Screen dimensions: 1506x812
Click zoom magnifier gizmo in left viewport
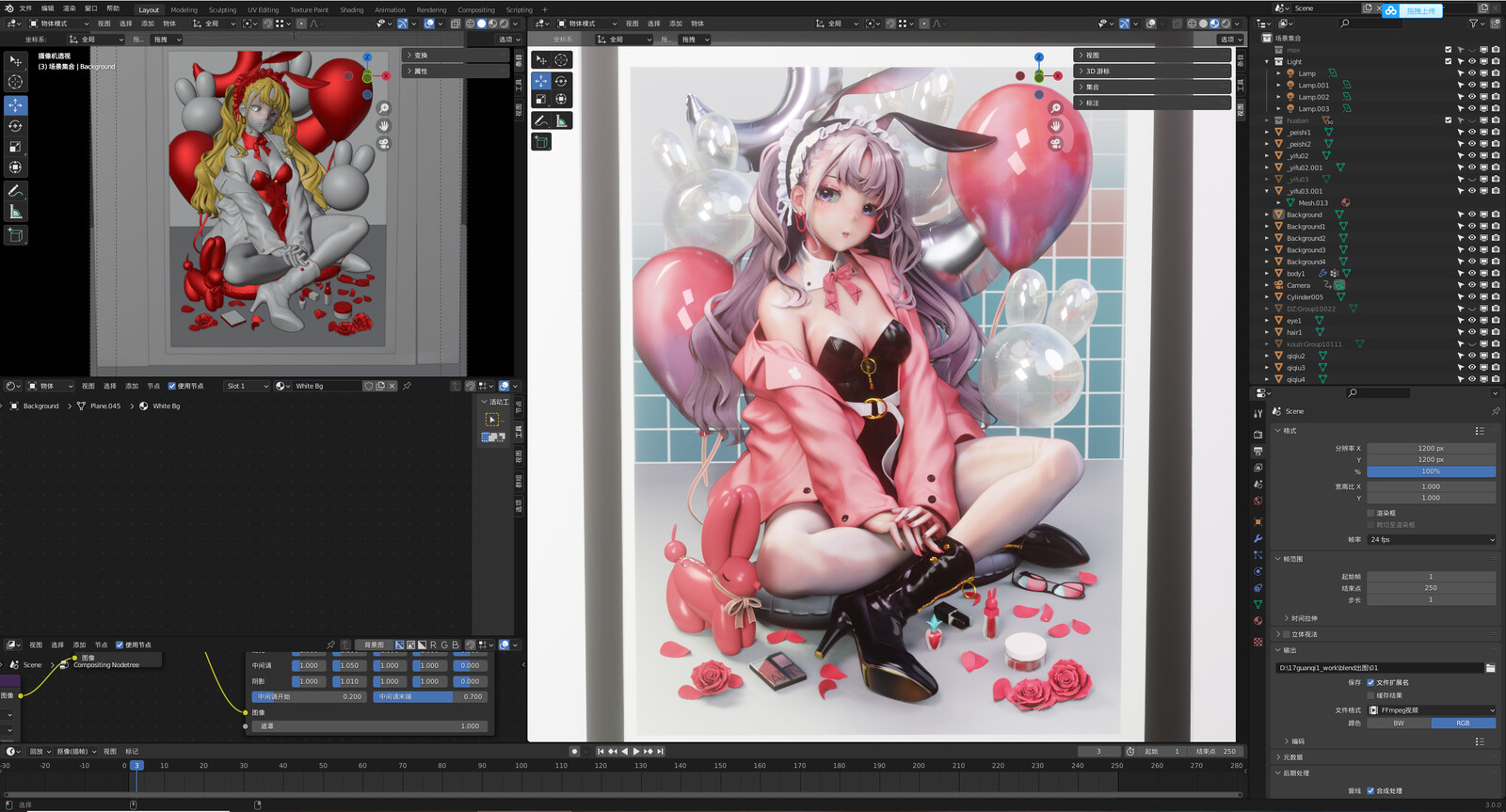tap(384, 108)
